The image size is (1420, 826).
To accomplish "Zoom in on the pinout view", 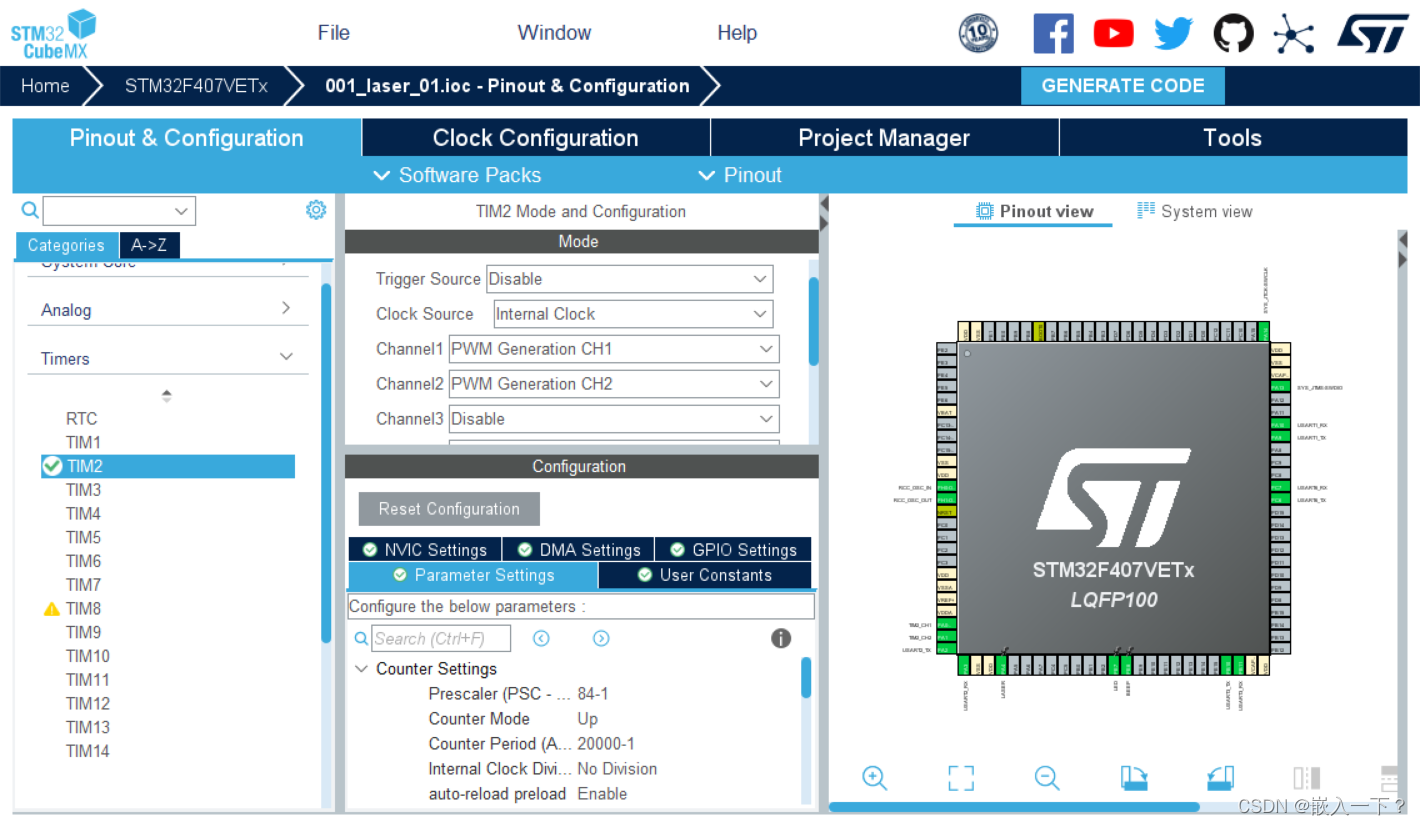I will [875, 778].
